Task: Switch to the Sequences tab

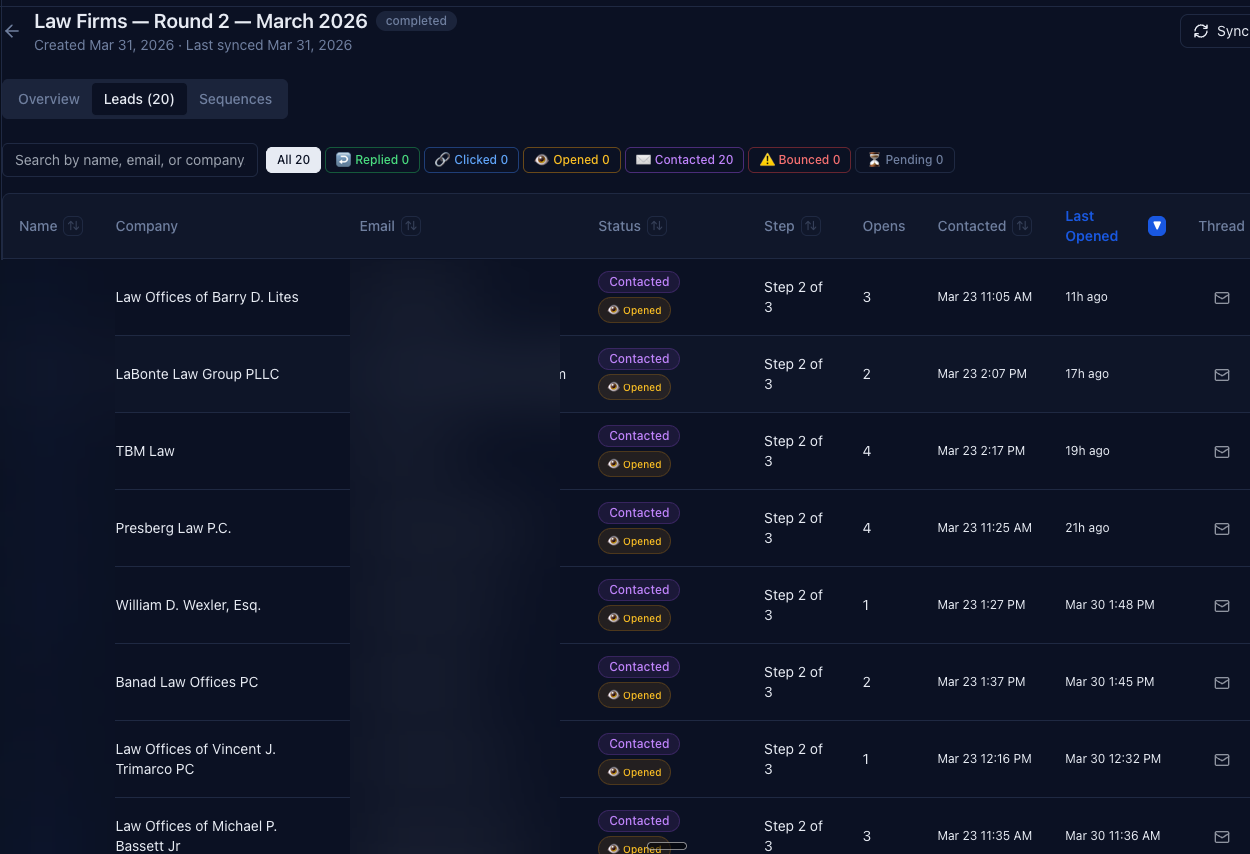Action: click(235, 98)
